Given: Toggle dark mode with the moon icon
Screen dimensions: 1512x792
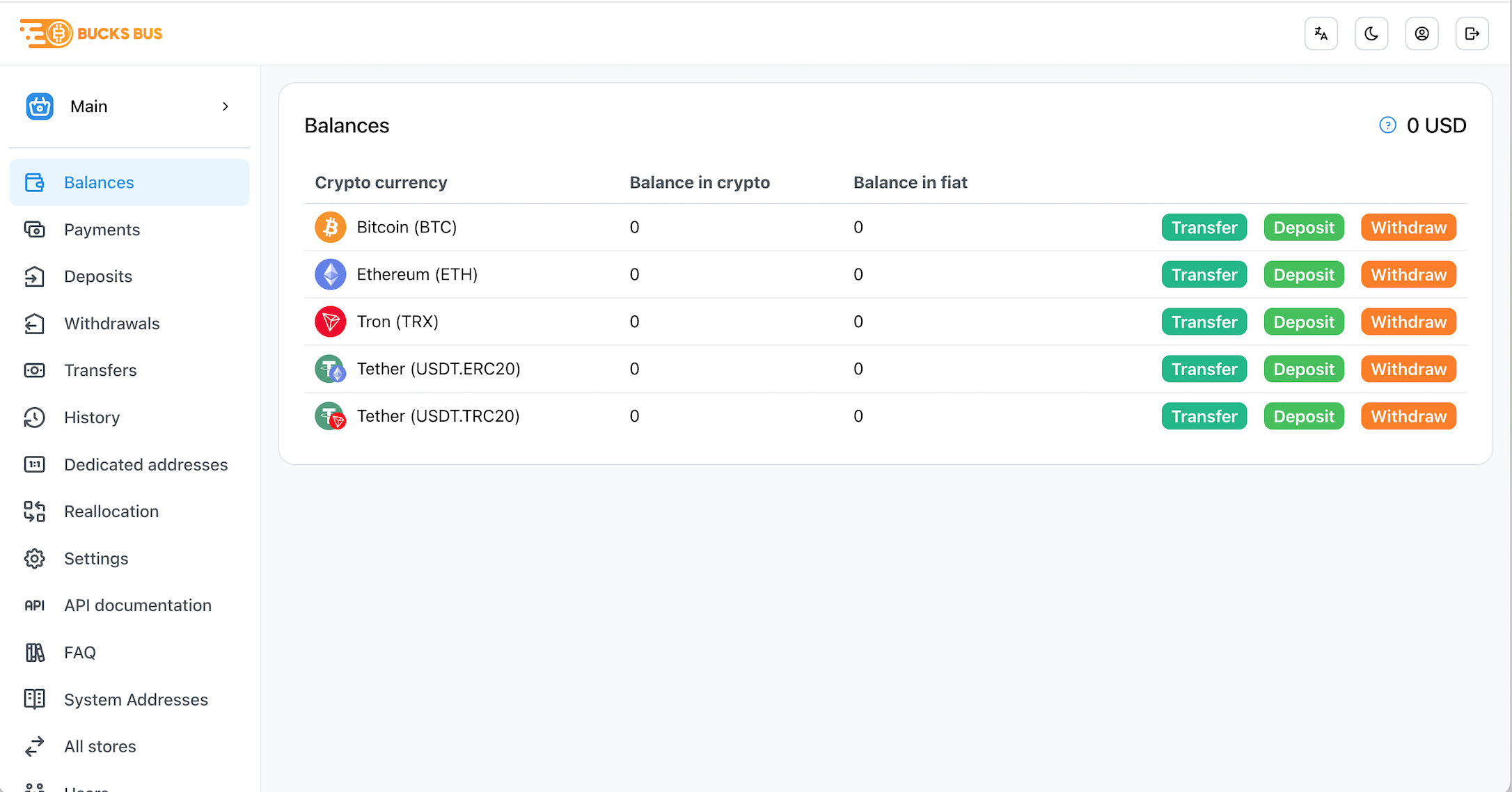Looking at the screenshot, I should pyautogui.click(x=1371, y=33).
